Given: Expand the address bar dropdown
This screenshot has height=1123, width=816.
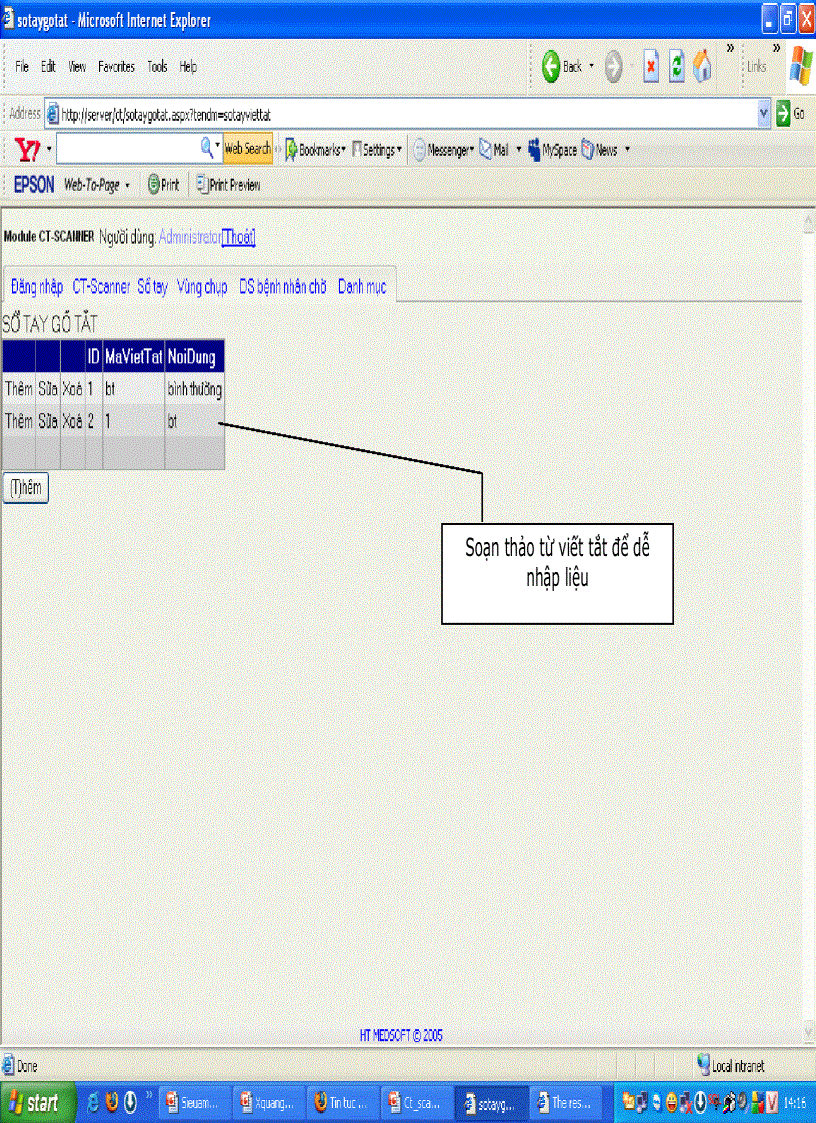Looking at the screenshot, I should (x=765, y=114).
